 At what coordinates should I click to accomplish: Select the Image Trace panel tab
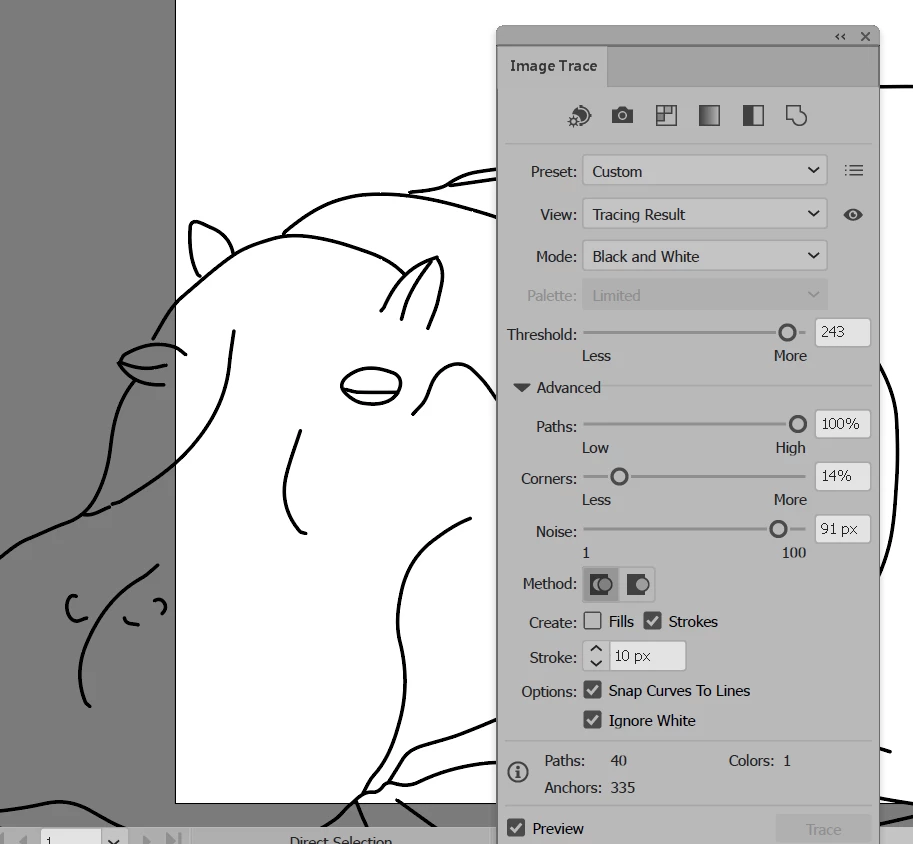(x=553, y=66)
